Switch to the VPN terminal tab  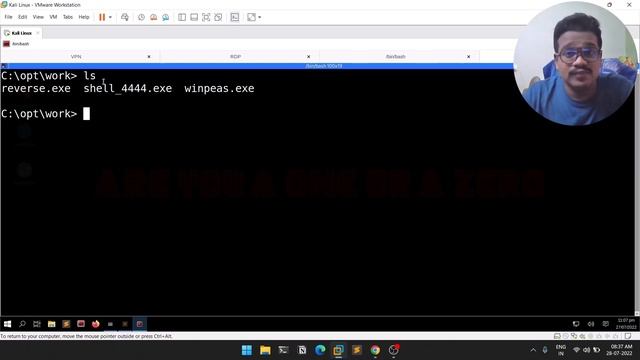point(76,57)
